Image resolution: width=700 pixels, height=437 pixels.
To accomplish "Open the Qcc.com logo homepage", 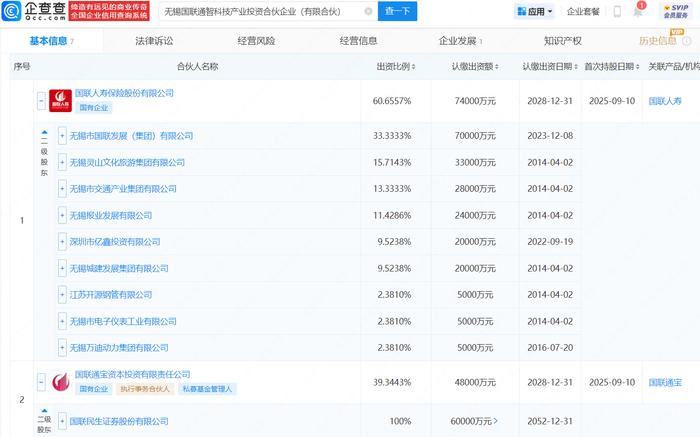I will (x=33, y=11).
